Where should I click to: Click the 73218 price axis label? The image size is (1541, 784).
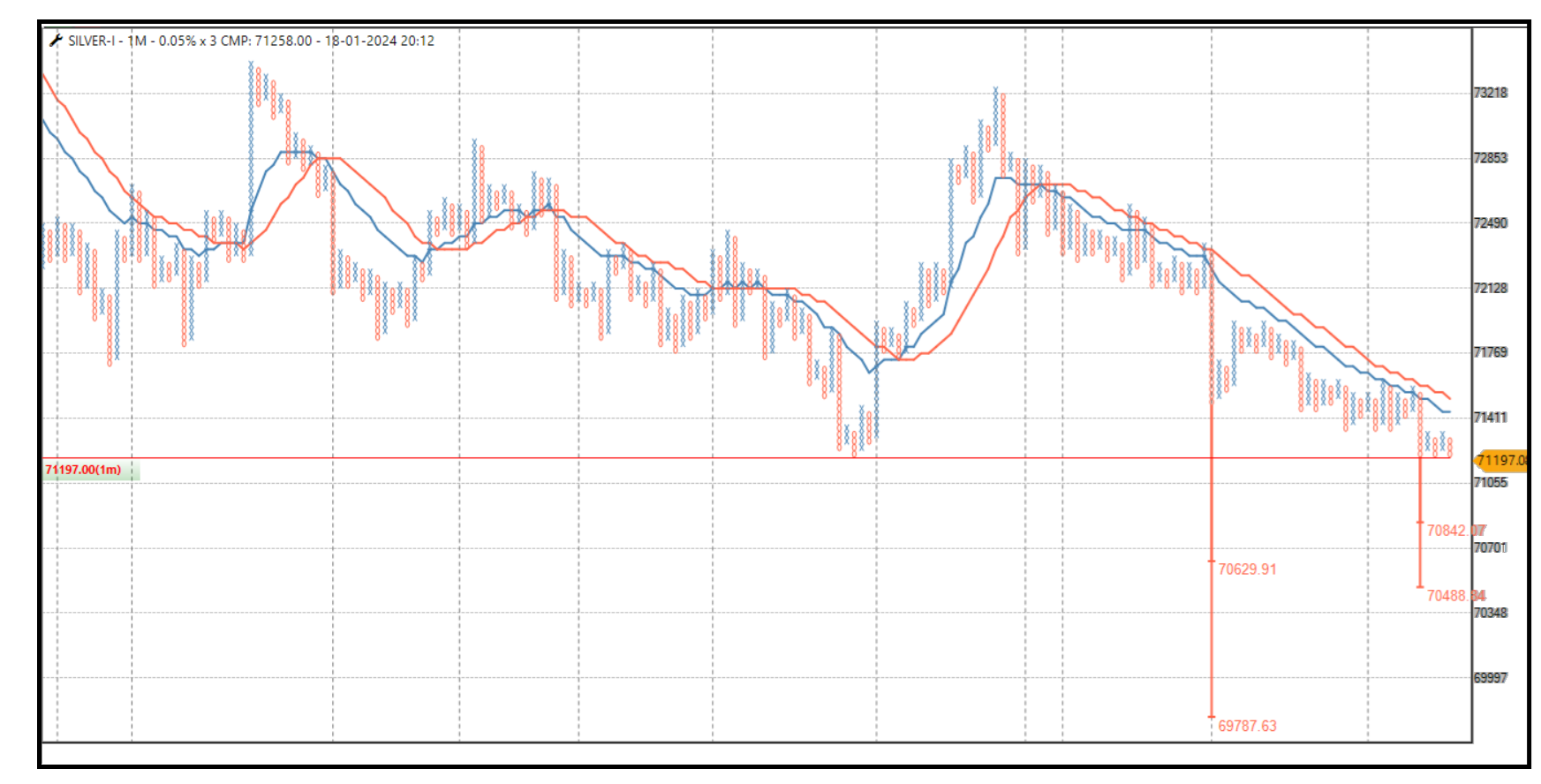(x=1490, y=93)
